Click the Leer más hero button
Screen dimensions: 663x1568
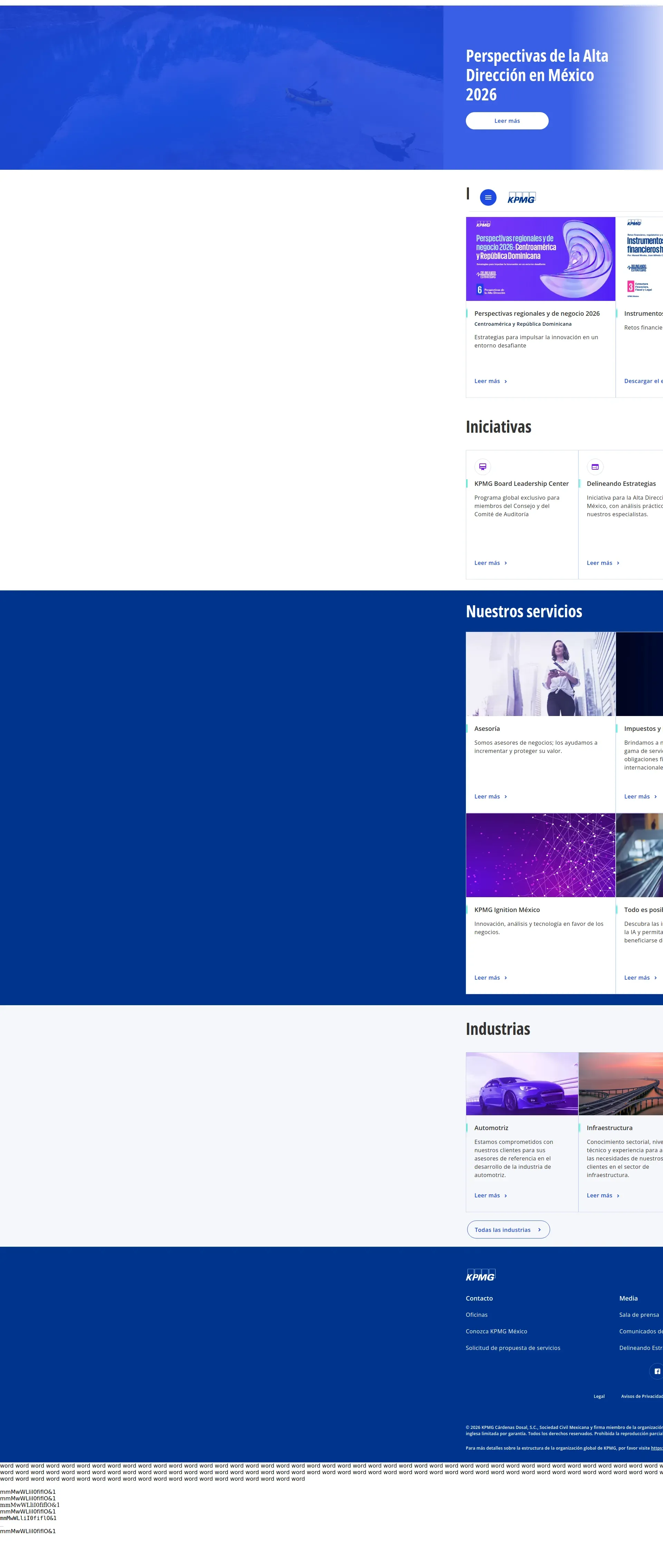click(x=507, y=121)
